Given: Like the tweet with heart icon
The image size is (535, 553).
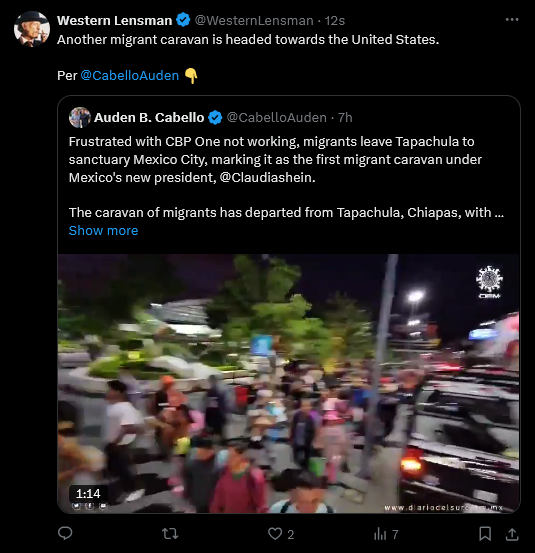Looking at the screenshot, I should pos(275,534).
